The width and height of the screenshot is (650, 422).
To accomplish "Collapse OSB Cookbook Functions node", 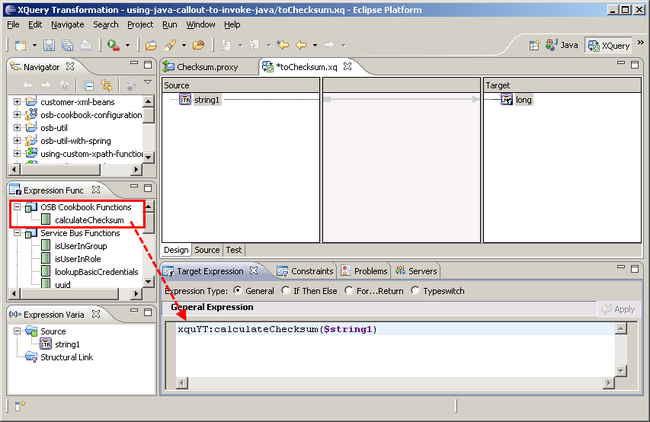I will (x=17, y=207).
